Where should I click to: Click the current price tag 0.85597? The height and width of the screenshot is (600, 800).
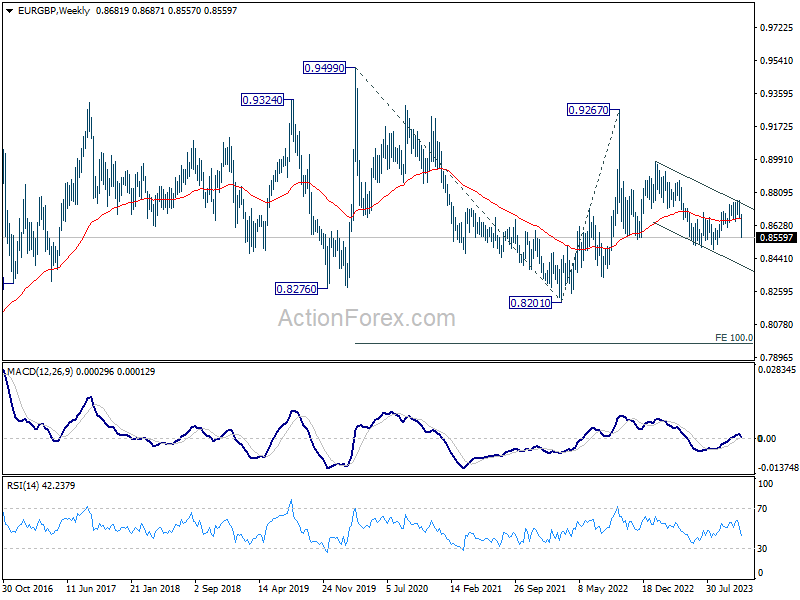777,238
